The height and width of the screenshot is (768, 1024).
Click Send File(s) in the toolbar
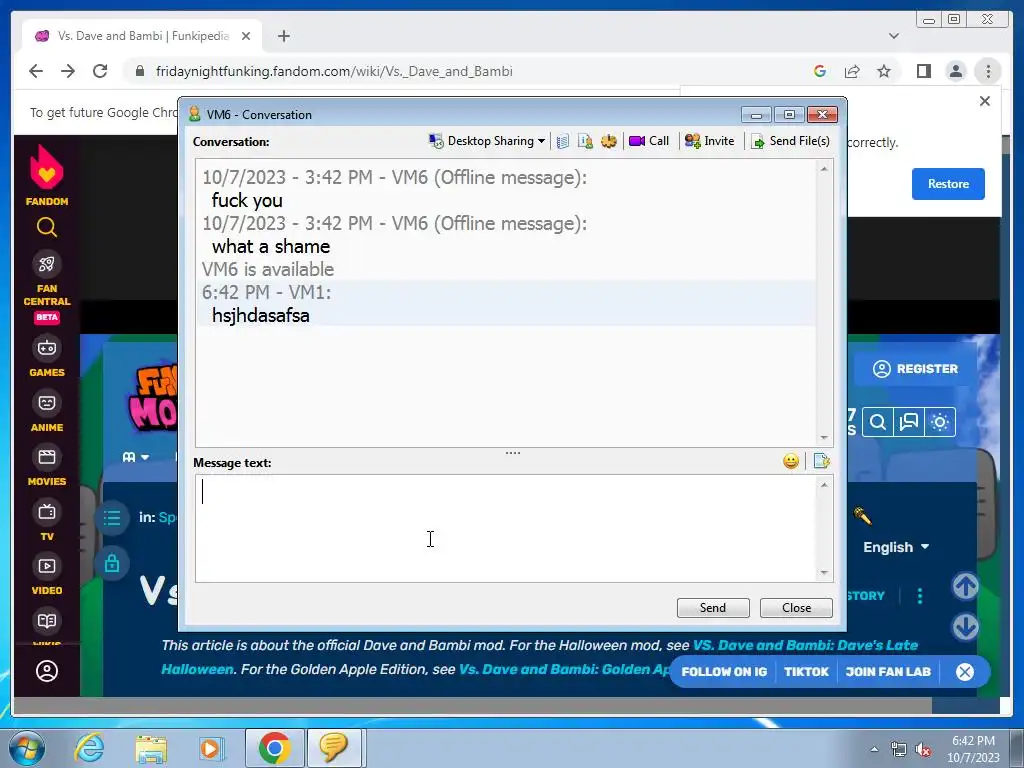(790, 141)
